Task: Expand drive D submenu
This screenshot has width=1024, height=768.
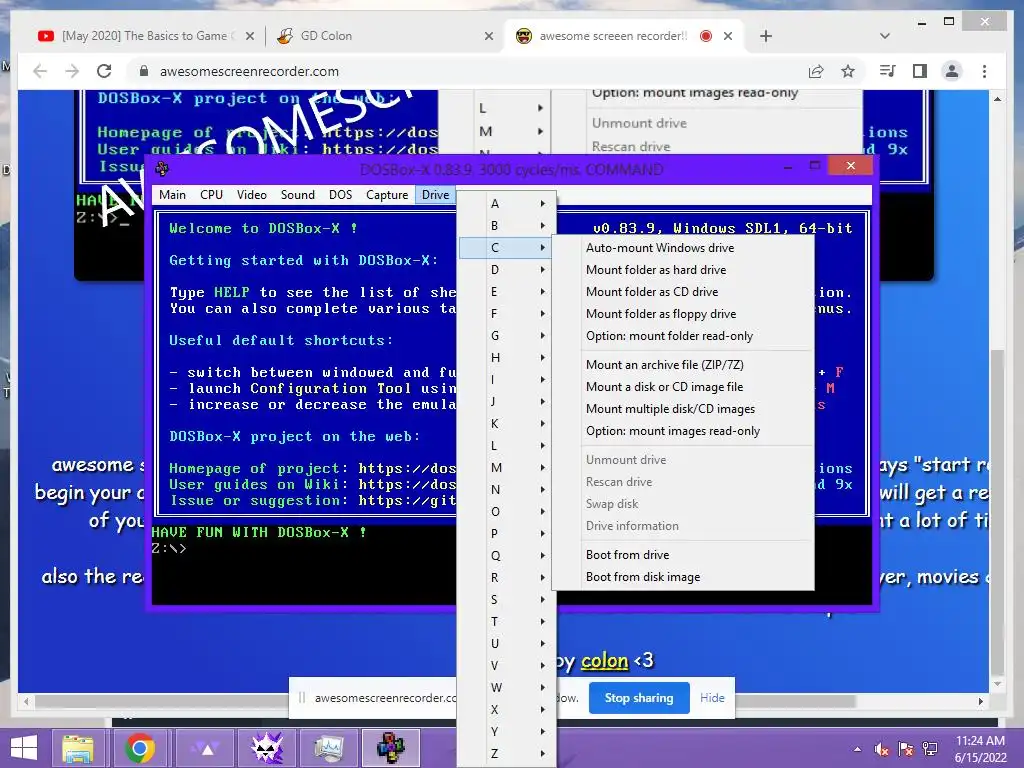Action: click(x=507, y=270)
